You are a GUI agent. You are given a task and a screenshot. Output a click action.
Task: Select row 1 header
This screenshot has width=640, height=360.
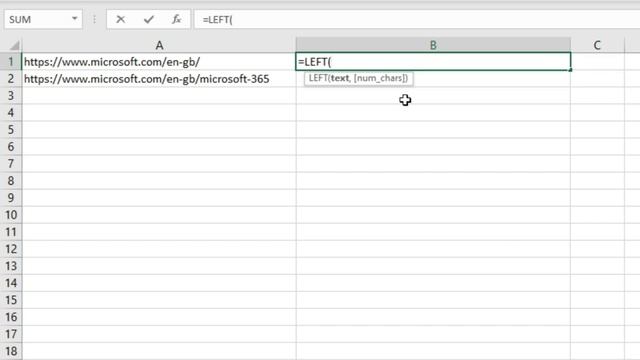(11, 62)
